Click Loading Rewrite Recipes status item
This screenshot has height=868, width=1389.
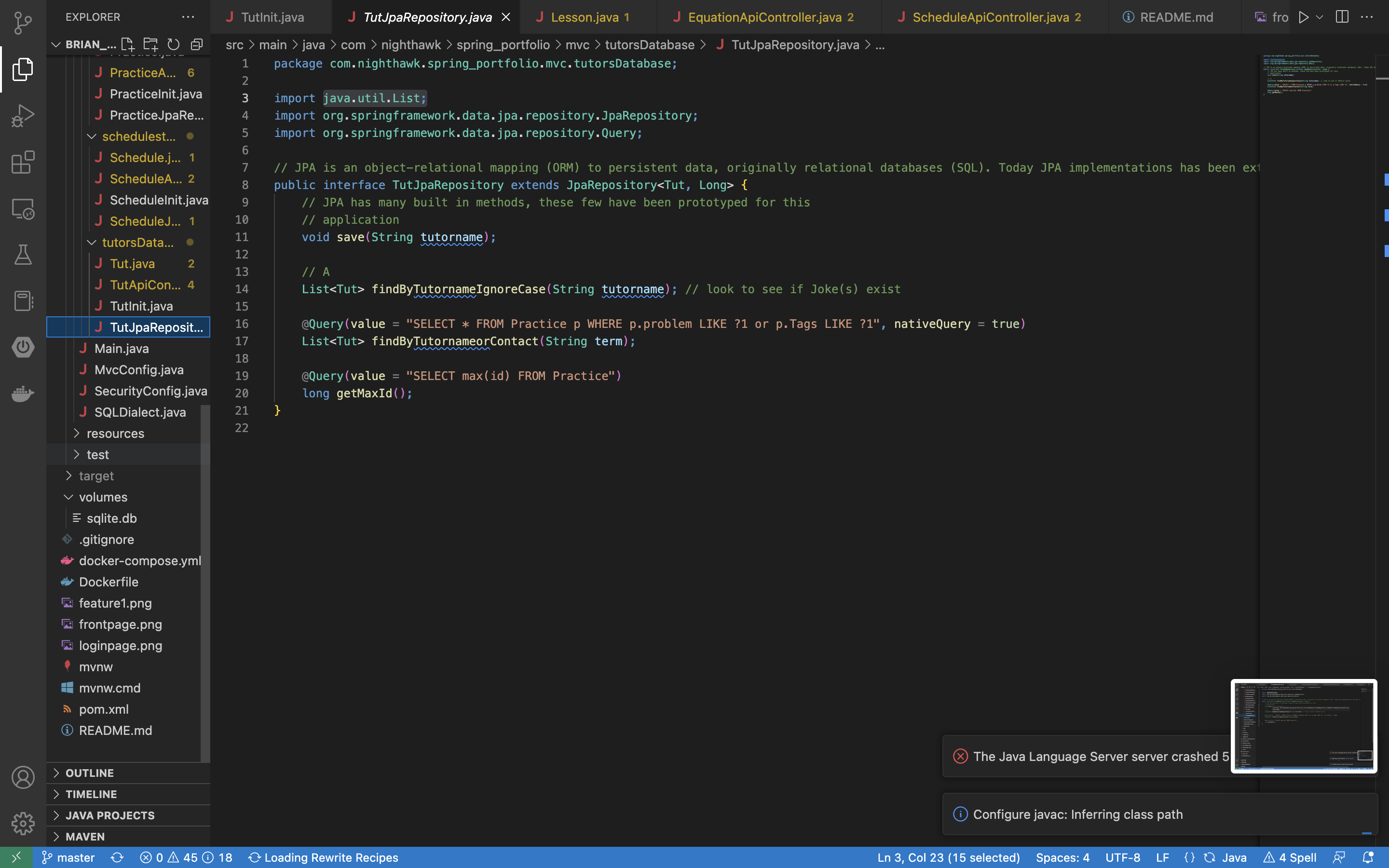(x=323, y=857)
